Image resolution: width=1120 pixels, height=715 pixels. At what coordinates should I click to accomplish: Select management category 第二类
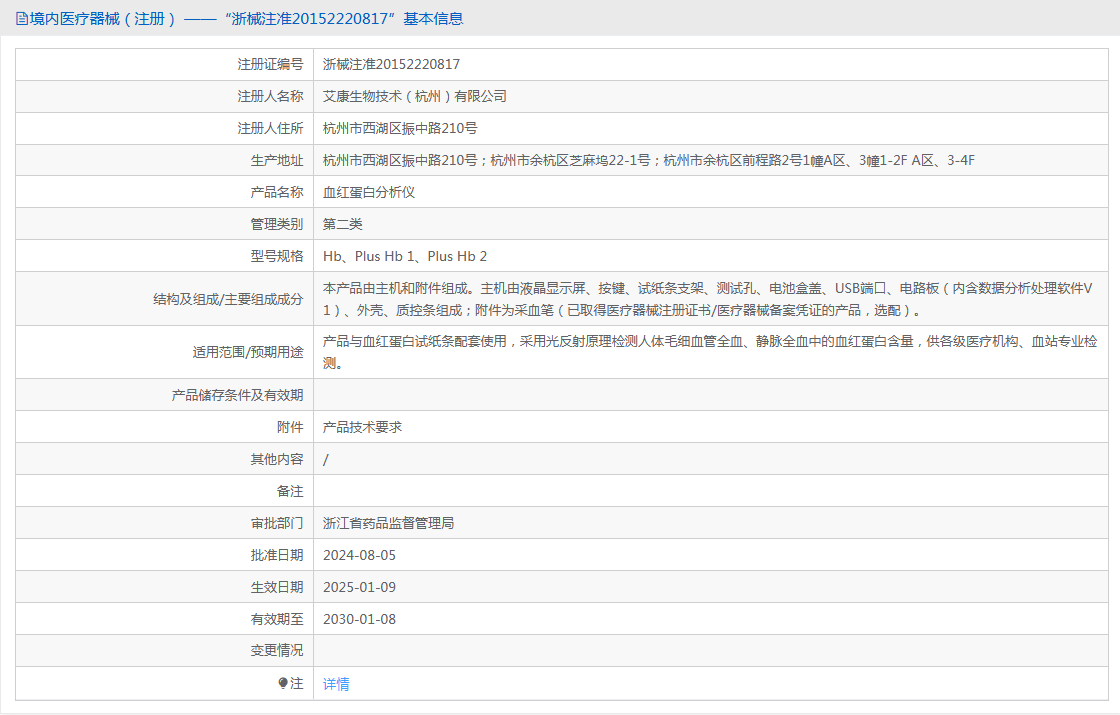342,224
